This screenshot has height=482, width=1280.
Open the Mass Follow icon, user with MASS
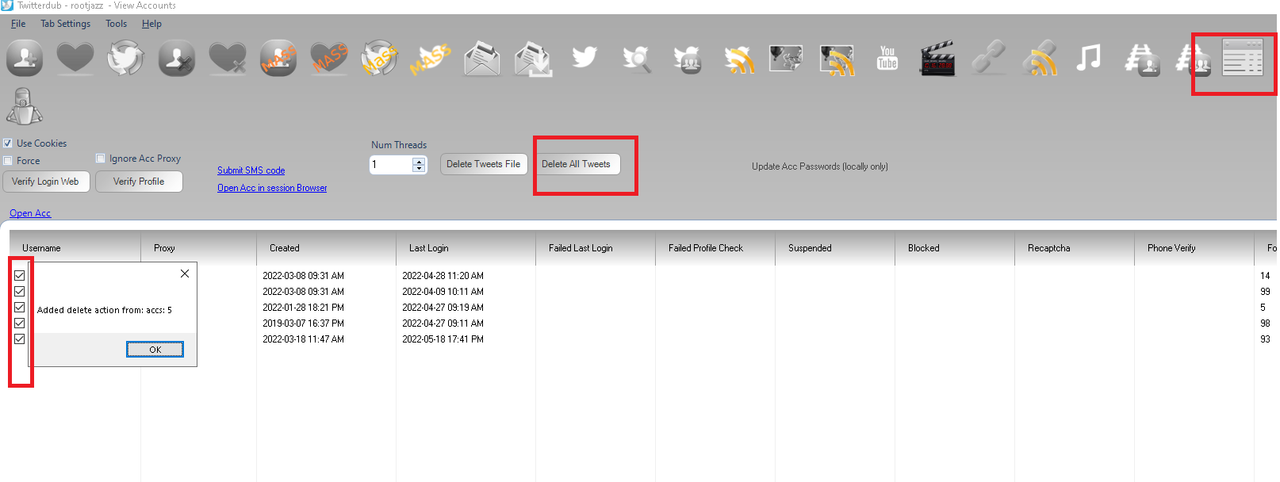279,58
